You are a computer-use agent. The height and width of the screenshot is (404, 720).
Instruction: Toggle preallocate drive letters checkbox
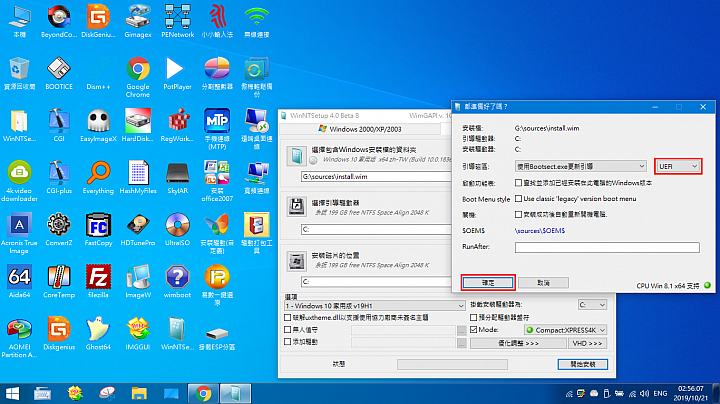point(473,317)
